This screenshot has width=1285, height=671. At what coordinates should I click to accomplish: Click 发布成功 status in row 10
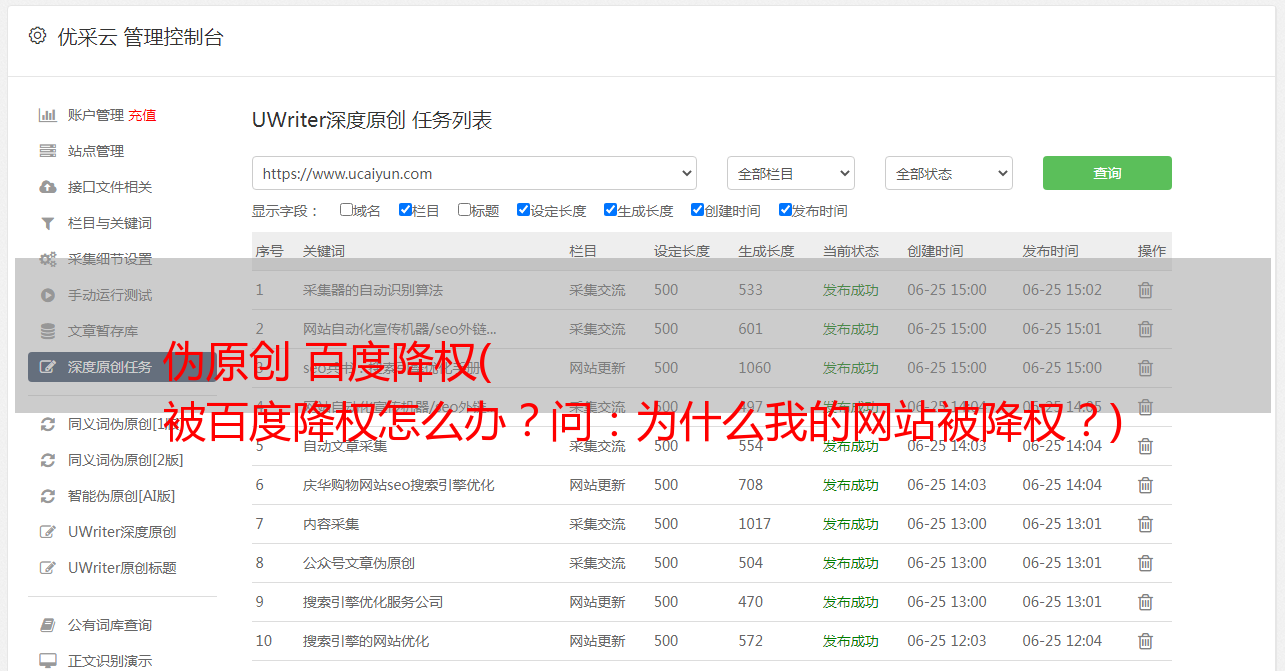point(851,641)
